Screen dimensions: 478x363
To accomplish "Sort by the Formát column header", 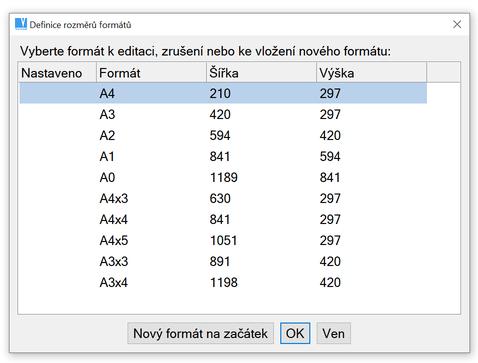I will click(x=151, y=72).
